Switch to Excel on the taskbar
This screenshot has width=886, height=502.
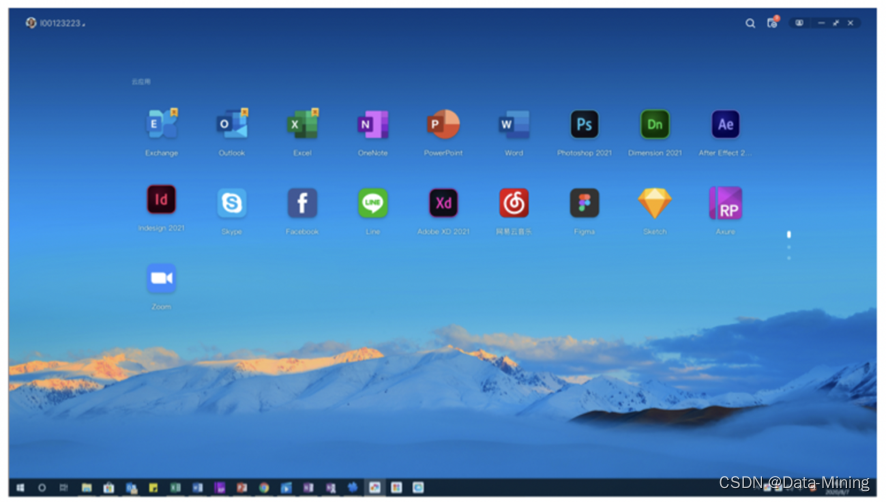click(175, 487)
